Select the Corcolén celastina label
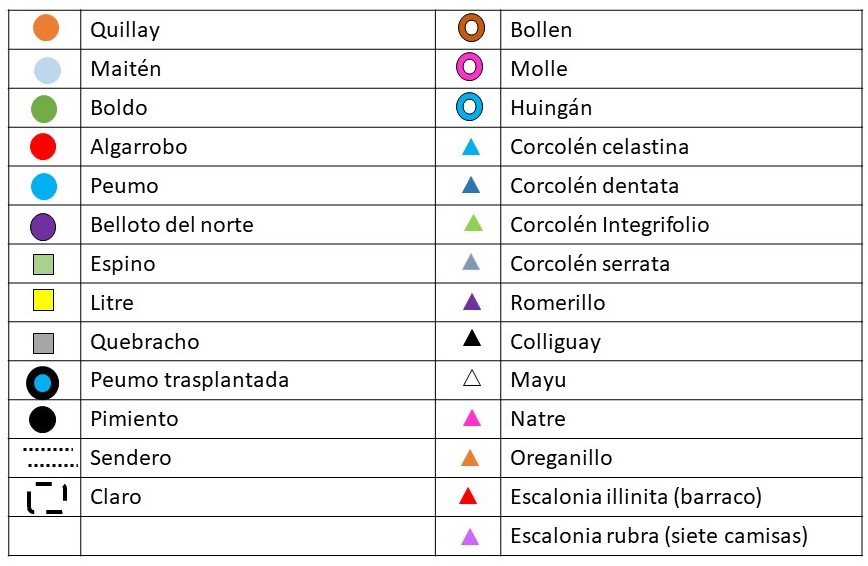This screenshot has height=566, width=868. click(x=599, y=147)
